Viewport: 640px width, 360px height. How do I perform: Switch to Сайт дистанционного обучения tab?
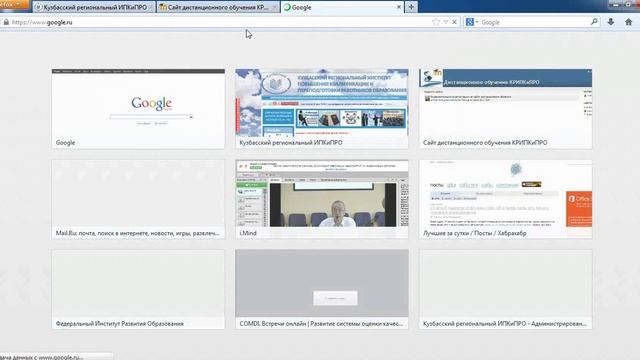click(218, 7)
